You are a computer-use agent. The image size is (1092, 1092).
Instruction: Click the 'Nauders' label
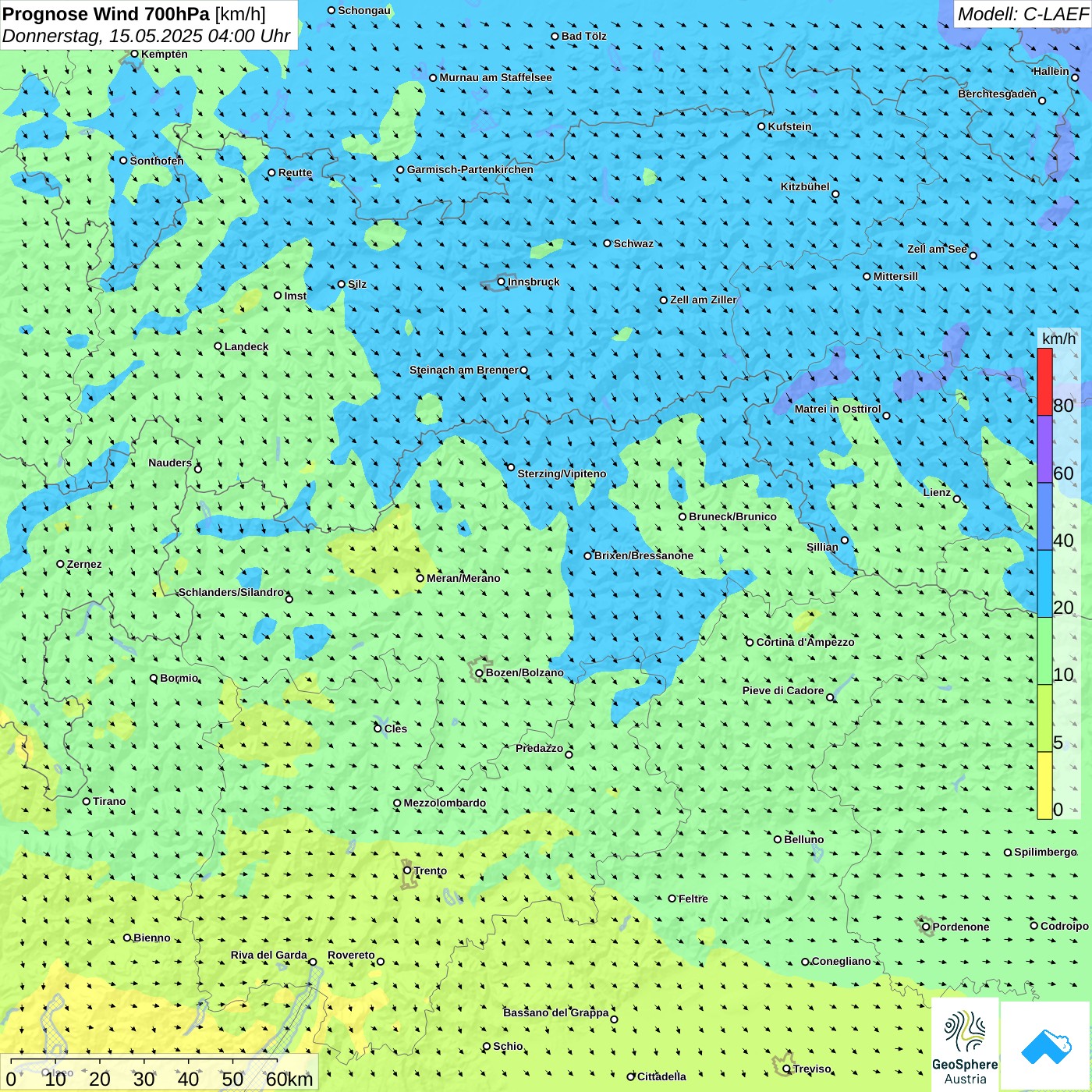click(170, 463)
